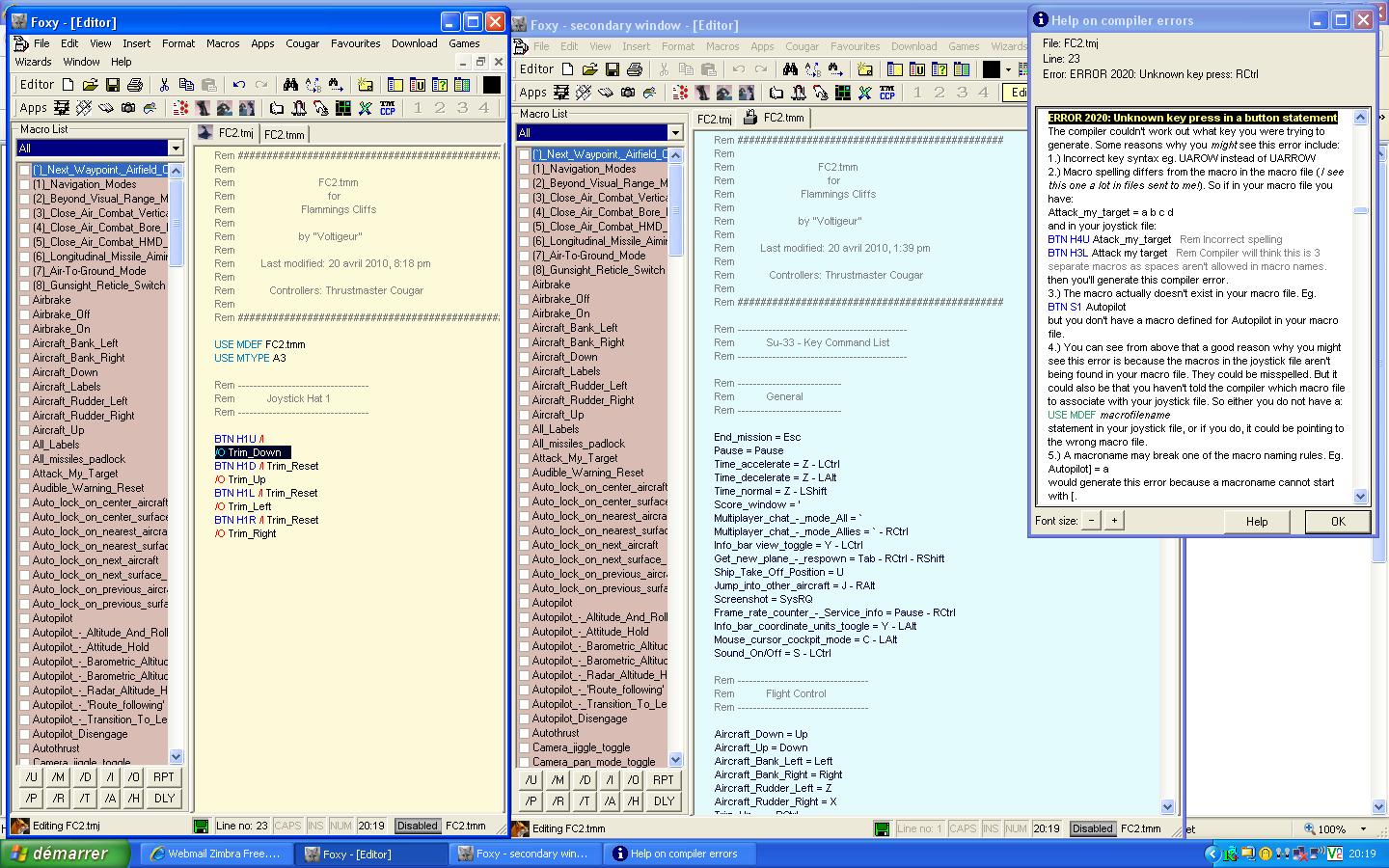Cut scissors icon in main Foxy toolbar
Image resolution: width=1389 pixels, height=868 pixels.
(x=164, y=85)
